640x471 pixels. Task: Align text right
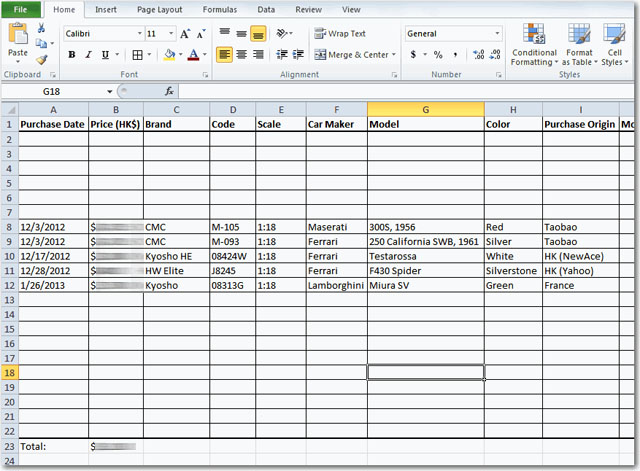(x=258, y=54)
